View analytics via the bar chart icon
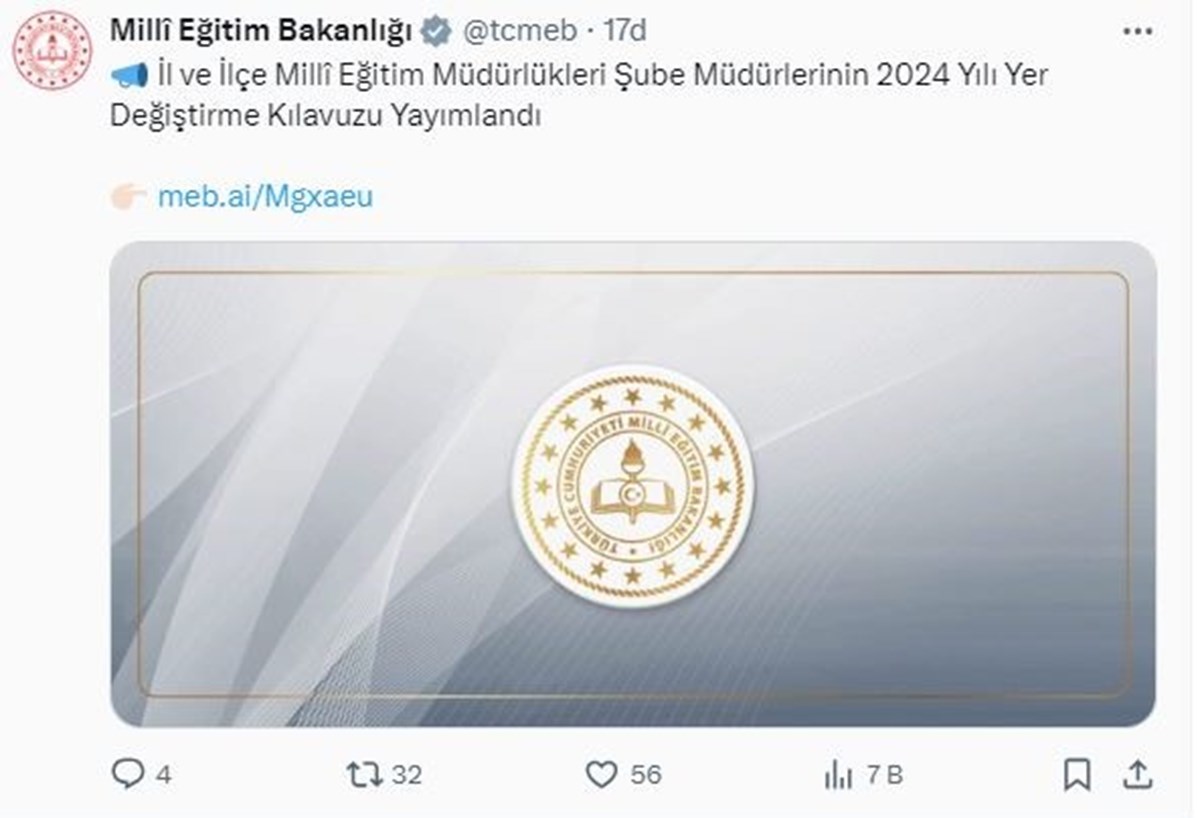Image resolution: width=1200 pixels, height=818 pixels. click(838, 774)
